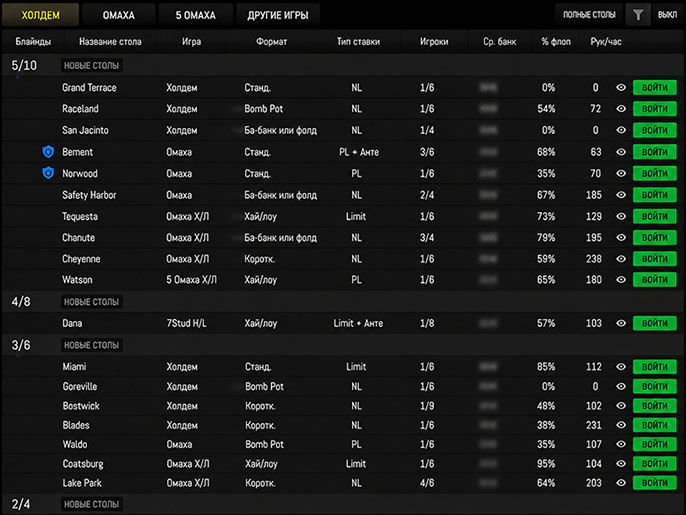This screenshot has height=515, width=686.
Task: Click the eye icon for Cheyenne
Action: (621, 259)
